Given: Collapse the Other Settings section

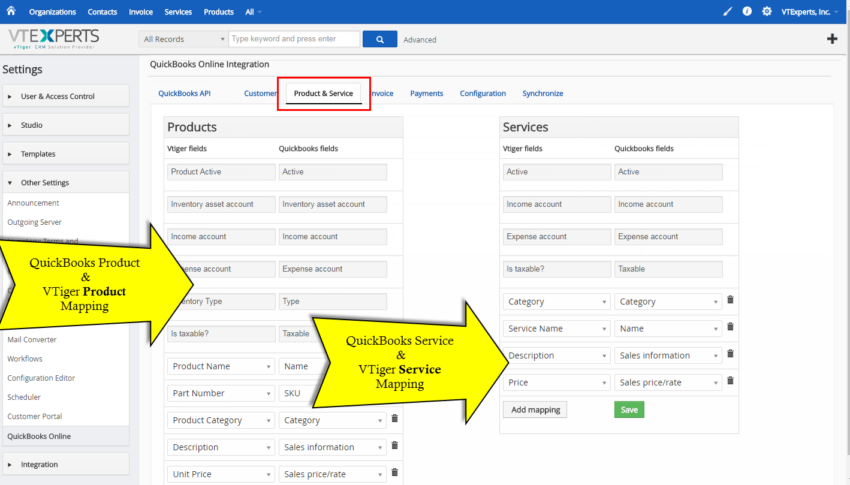Looking at the screenshot, I should tap(66, 183).
